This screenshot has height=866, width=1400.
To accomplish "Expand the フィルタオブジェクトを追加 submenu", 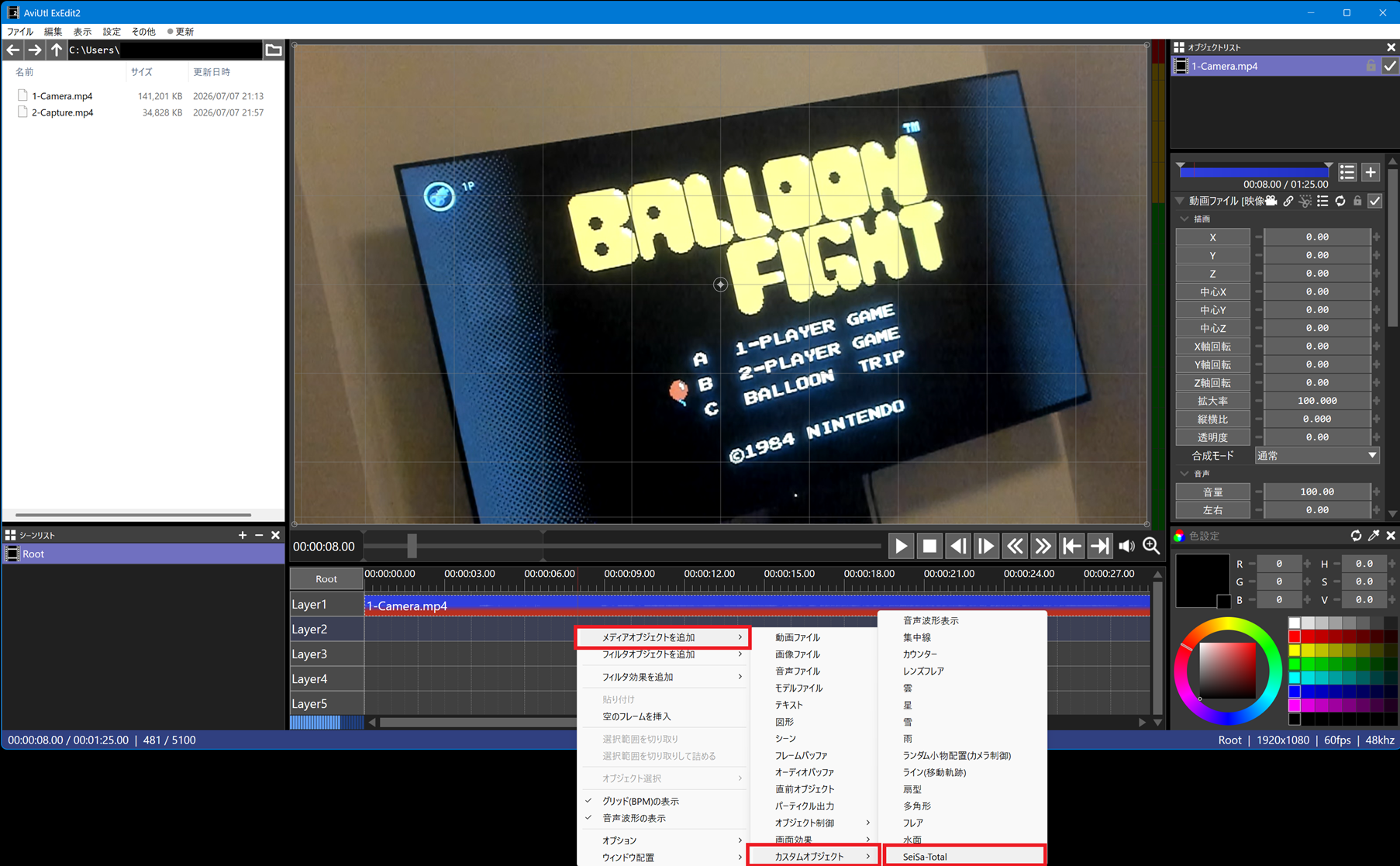I will (x=663, y=654).
